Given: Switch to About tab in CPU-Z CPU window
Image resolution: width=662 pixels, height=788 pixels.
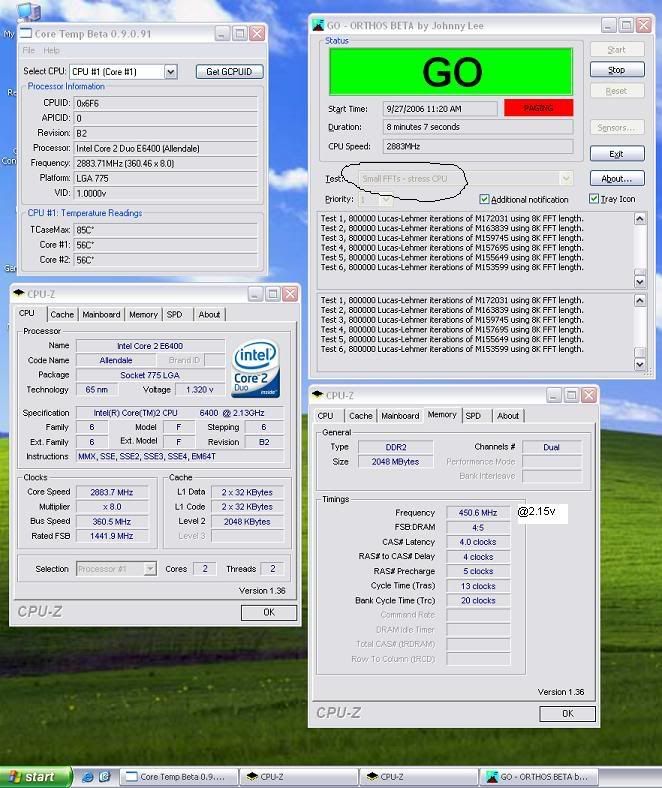Looking at the screenshot, I should (209, 314).
